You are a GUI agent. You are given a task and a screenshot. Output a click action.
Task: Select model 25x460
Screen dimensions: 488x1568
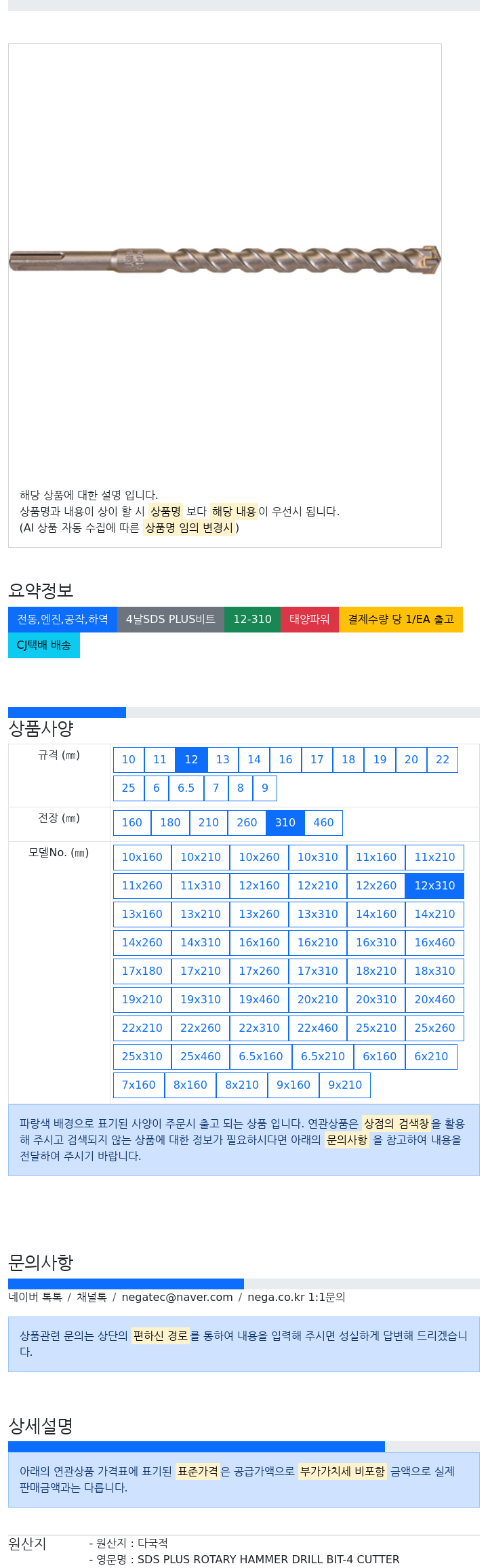[201, 1056]
